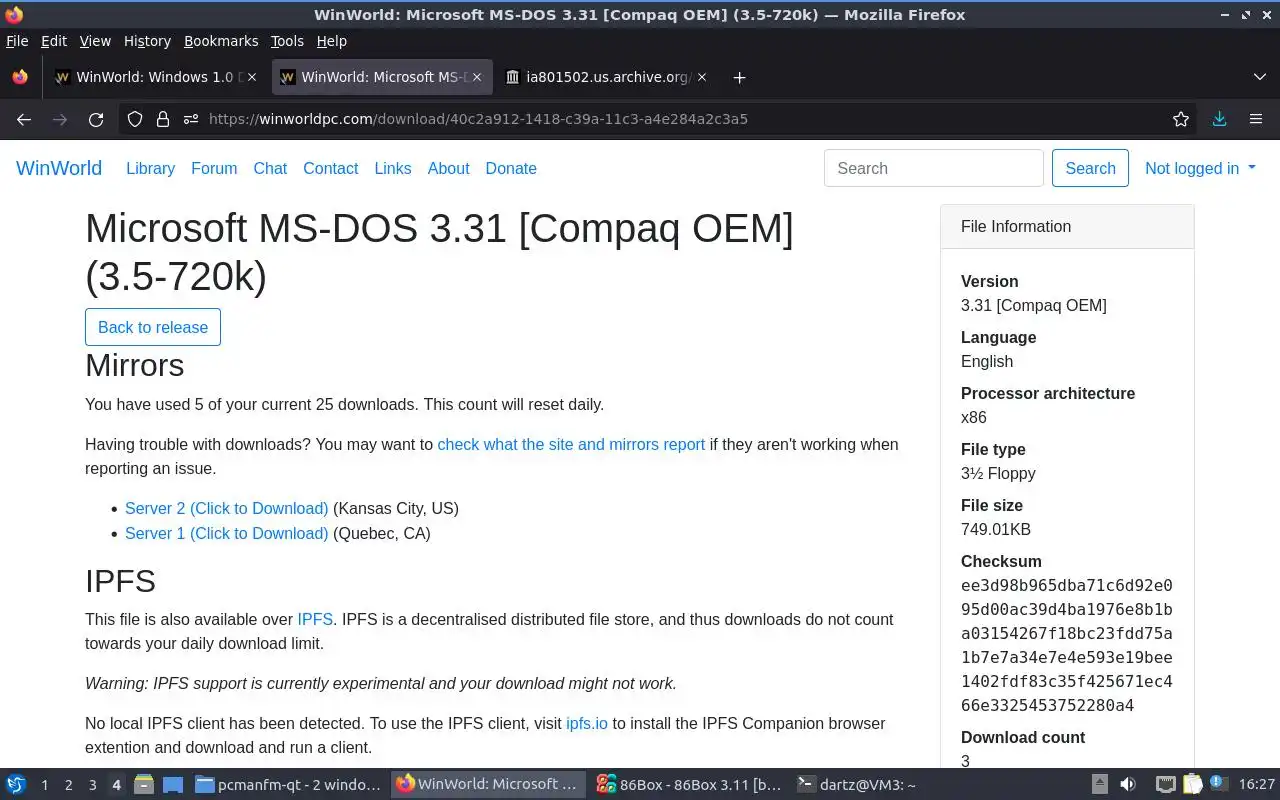
Task: Open Firefox View pinned icon
Action: coord(20,77)
